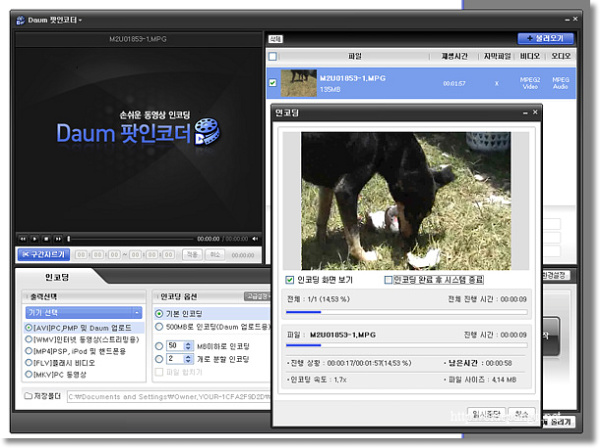This screenshot has width=600, height=448.
Task: Click the 취소 cancel button in the encoding dialog
Action: (x=522, y=414)
